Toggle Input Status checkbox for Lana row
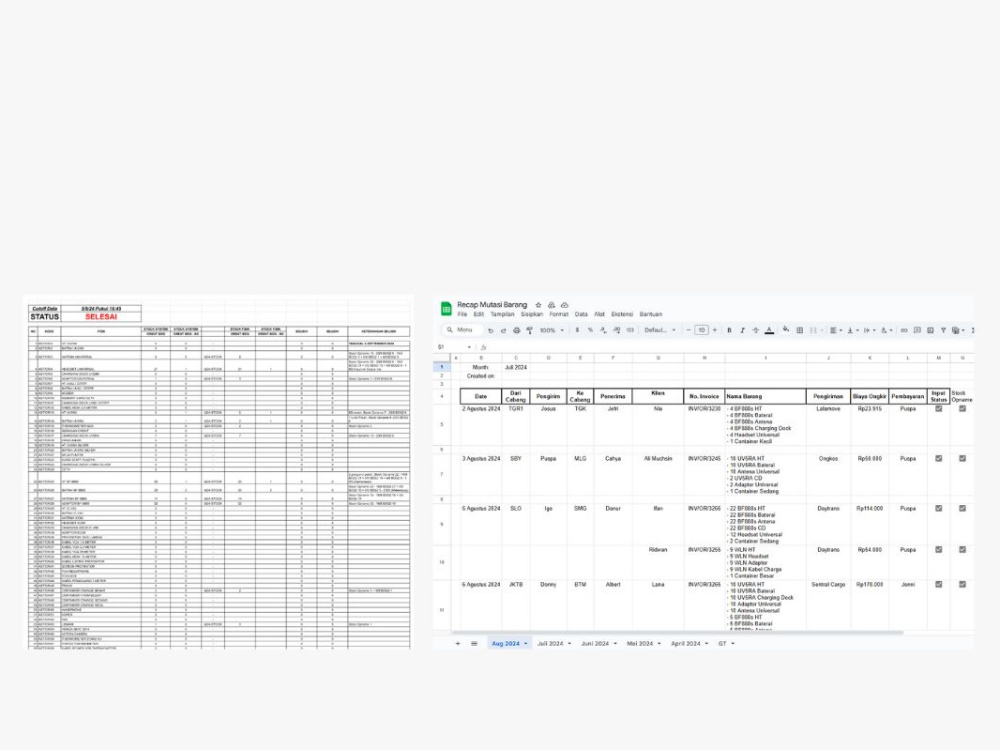 [x=938, y=584]
